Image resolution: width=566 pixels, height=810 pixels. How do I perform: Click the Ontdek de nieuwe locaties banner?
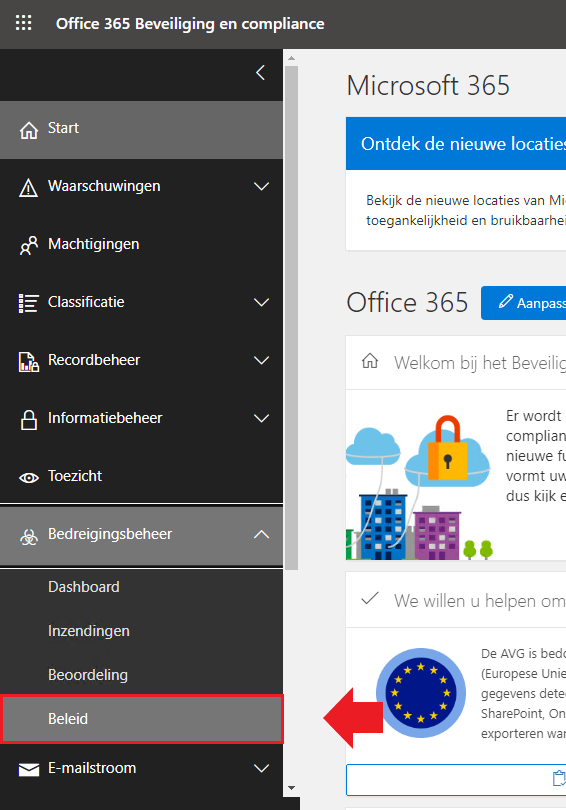pyautogui.click(x=456, y=144)
